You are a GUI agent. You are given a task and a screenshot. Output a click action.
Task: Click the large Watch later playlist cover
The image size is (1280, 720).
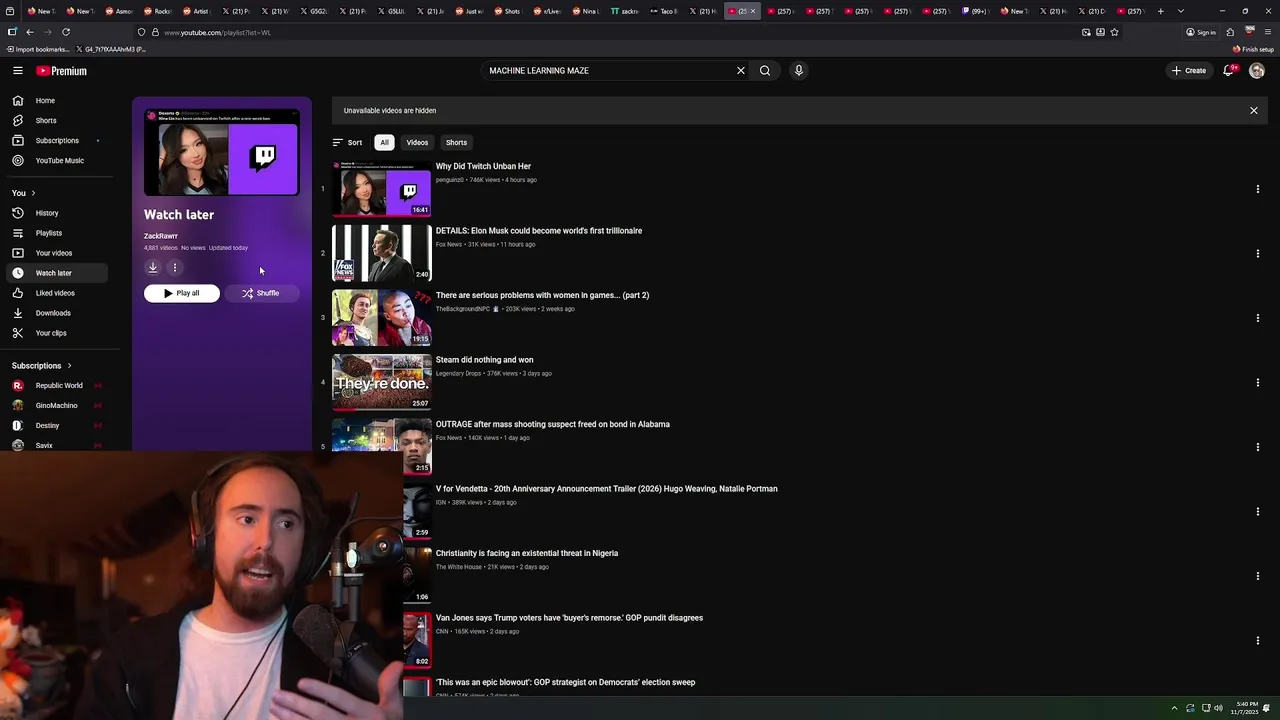[x=221, y=152]
